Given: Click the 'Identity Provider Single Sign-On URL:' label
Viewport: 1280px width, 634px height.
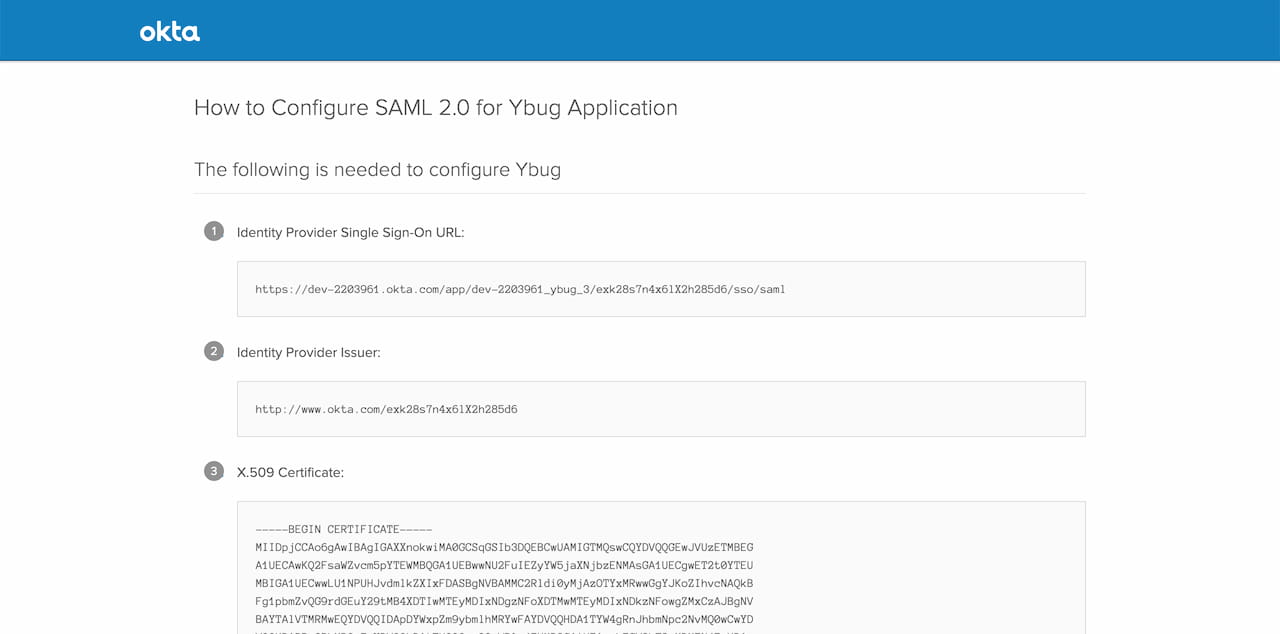Looking at the screenshot, I should pos(350,233).
